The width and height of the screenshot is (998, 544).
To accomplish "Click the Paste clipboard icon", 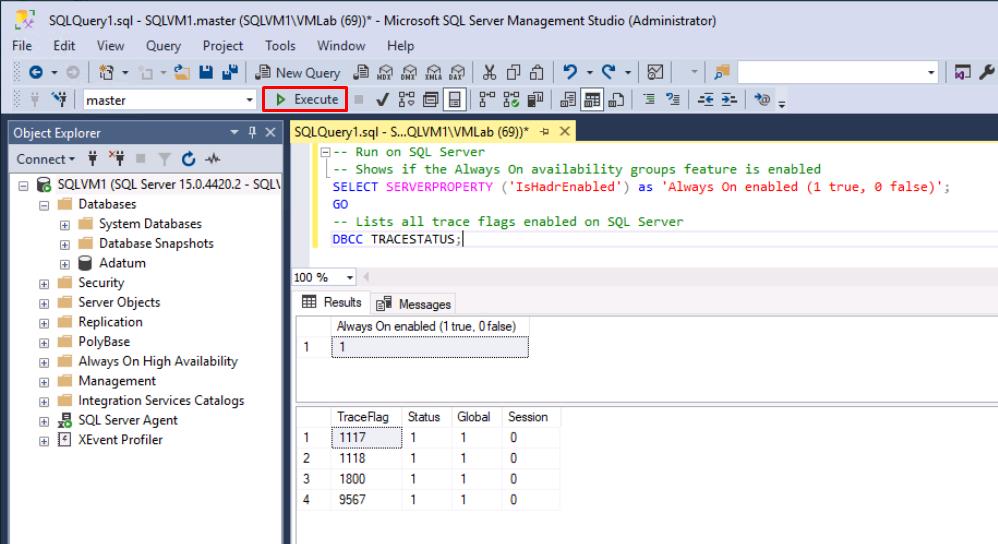I will point(537,73).
